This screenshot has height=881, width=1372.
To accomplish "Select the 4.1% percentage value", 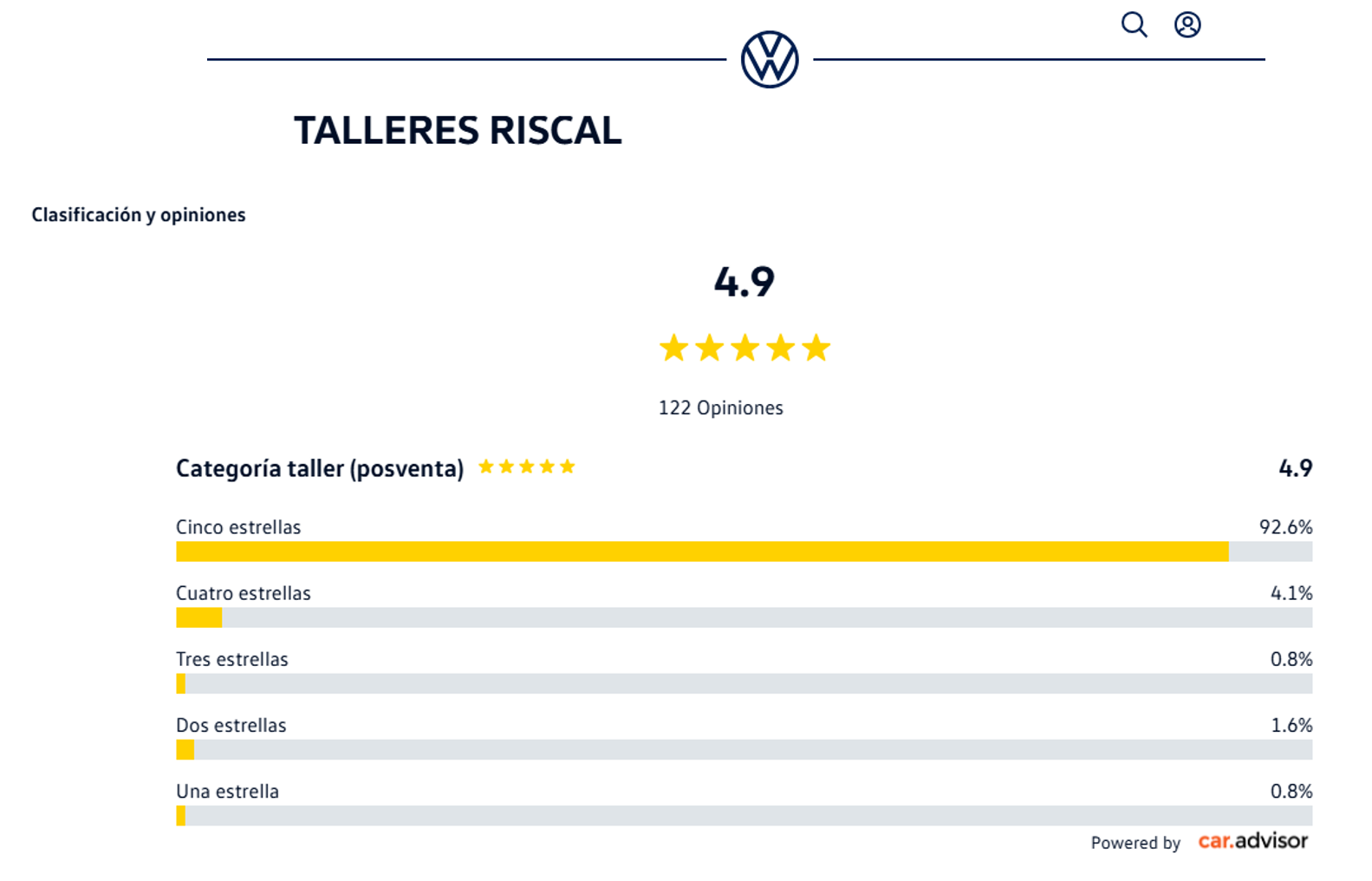I will click(x=1291, y=593).
